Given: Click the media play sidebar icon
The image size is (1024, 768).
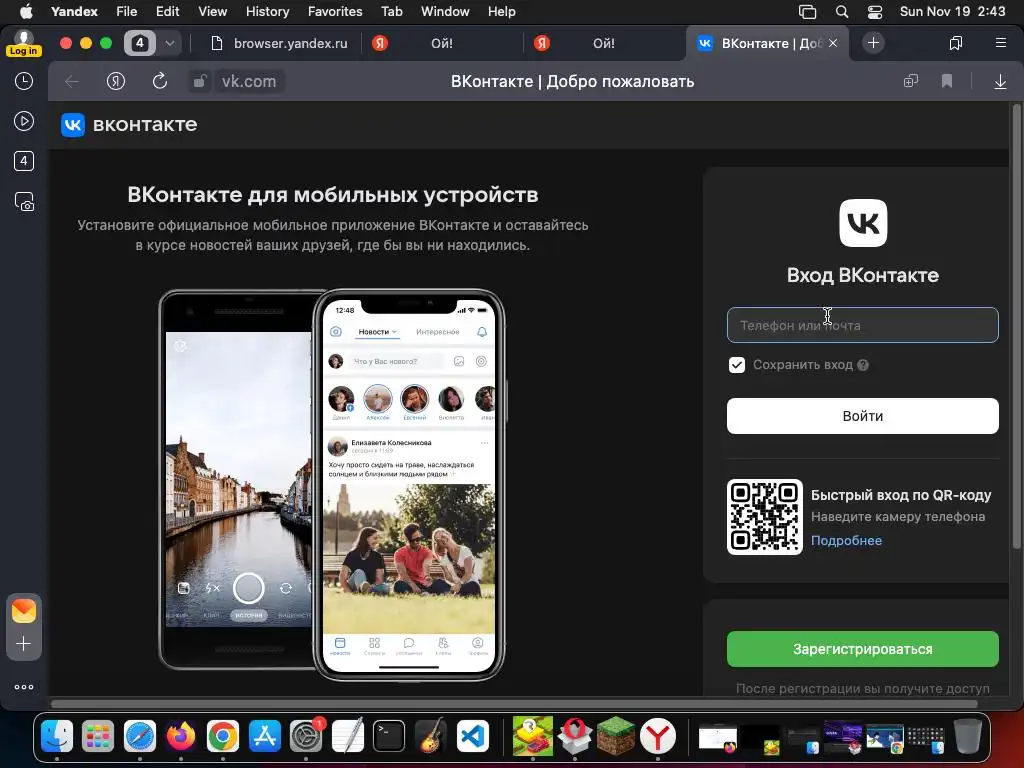Looking at the screenshot, I should click(24, 121).
